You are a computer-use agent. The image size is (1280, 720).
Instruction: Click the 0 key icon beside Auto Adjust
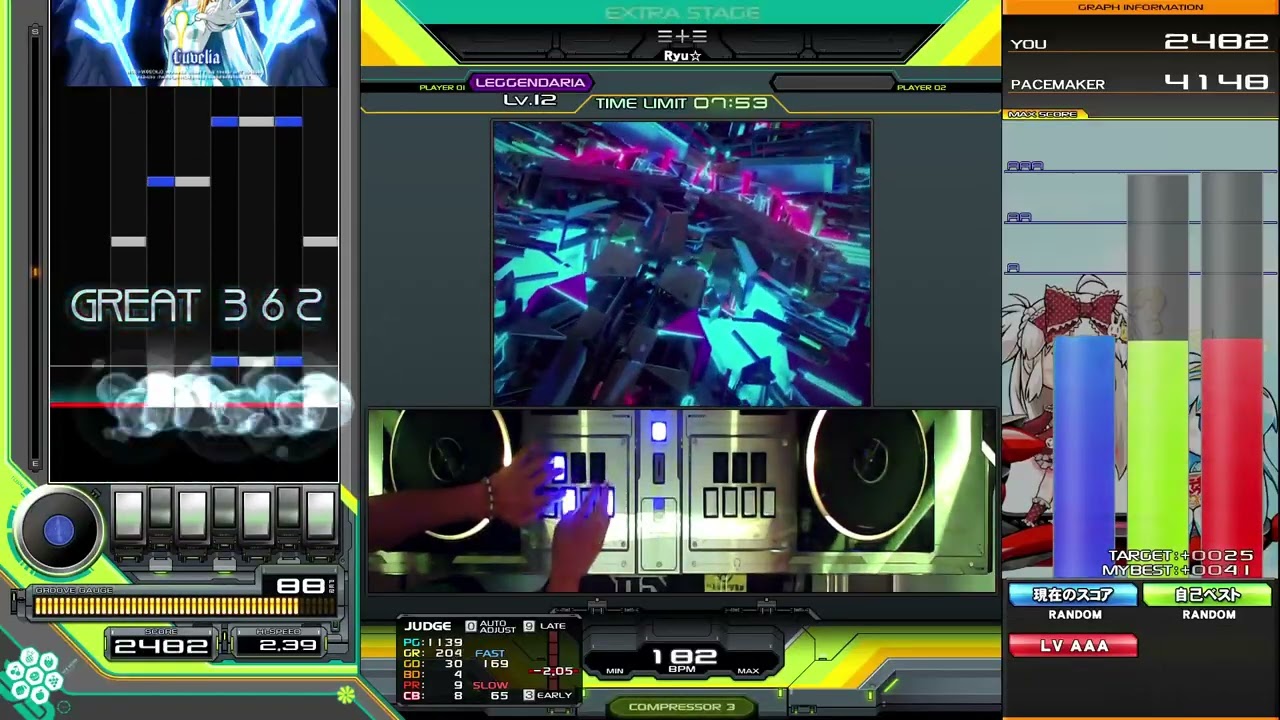point(471,626)
